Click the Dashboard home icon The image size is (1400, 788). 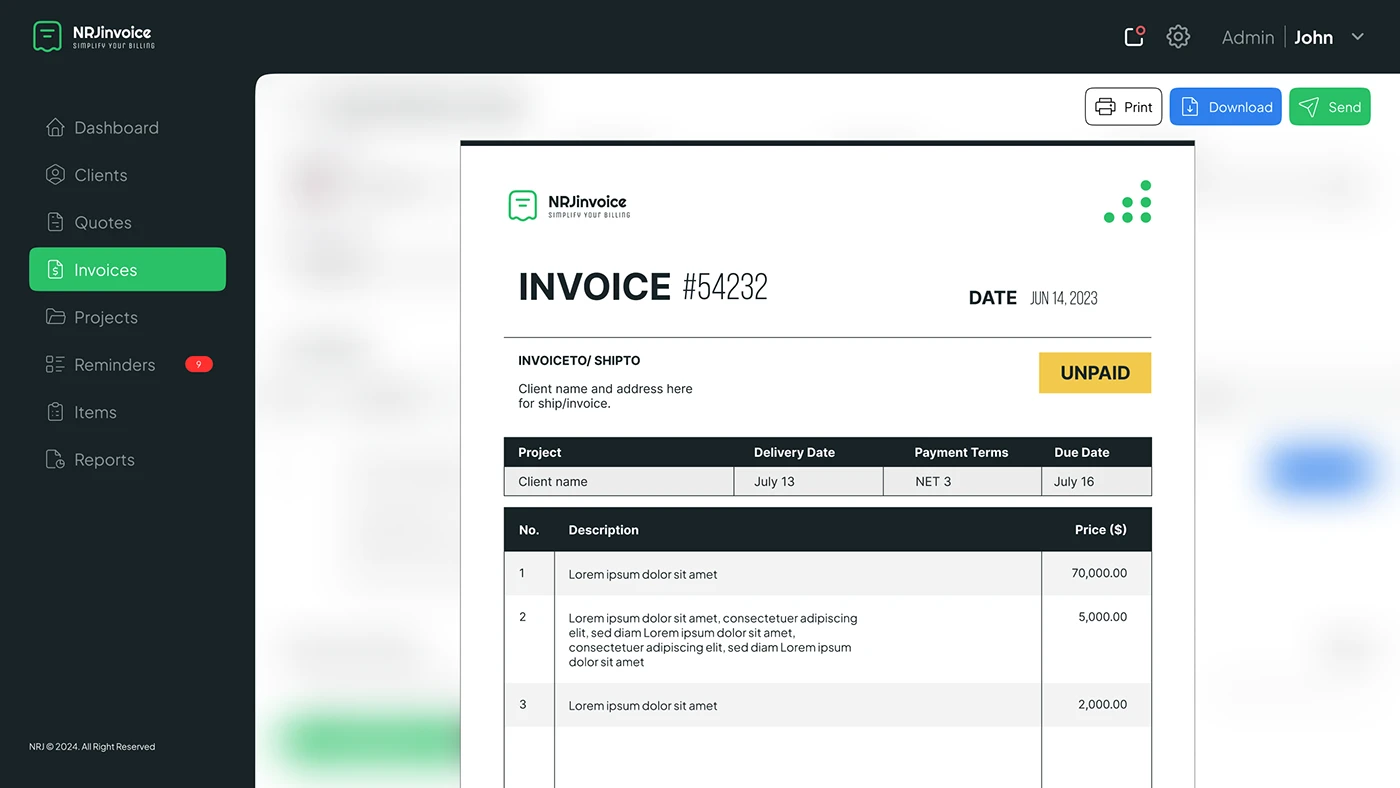pos(55,127)
